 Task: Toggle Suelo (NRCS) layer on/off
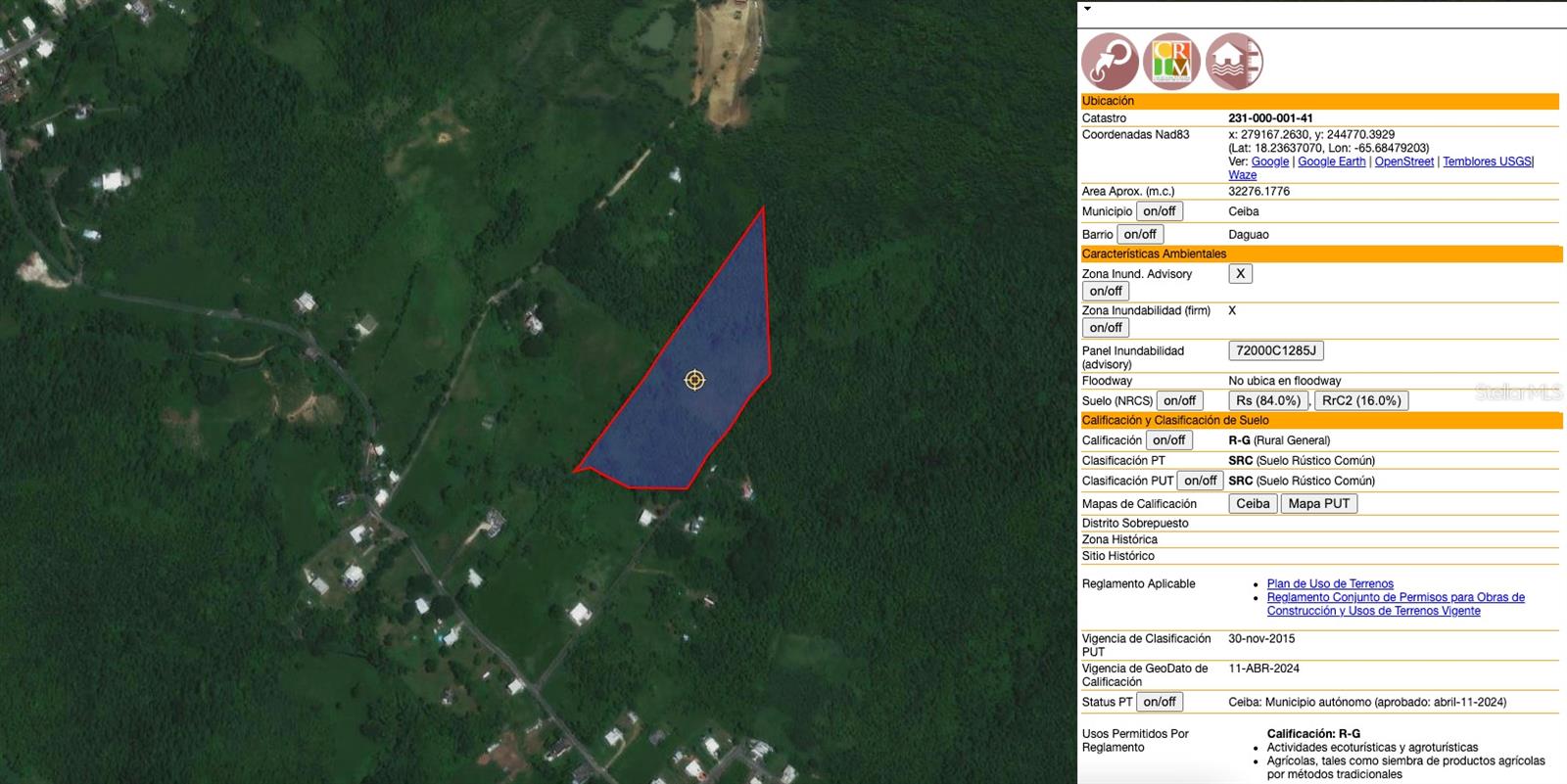click(1180, 400)
